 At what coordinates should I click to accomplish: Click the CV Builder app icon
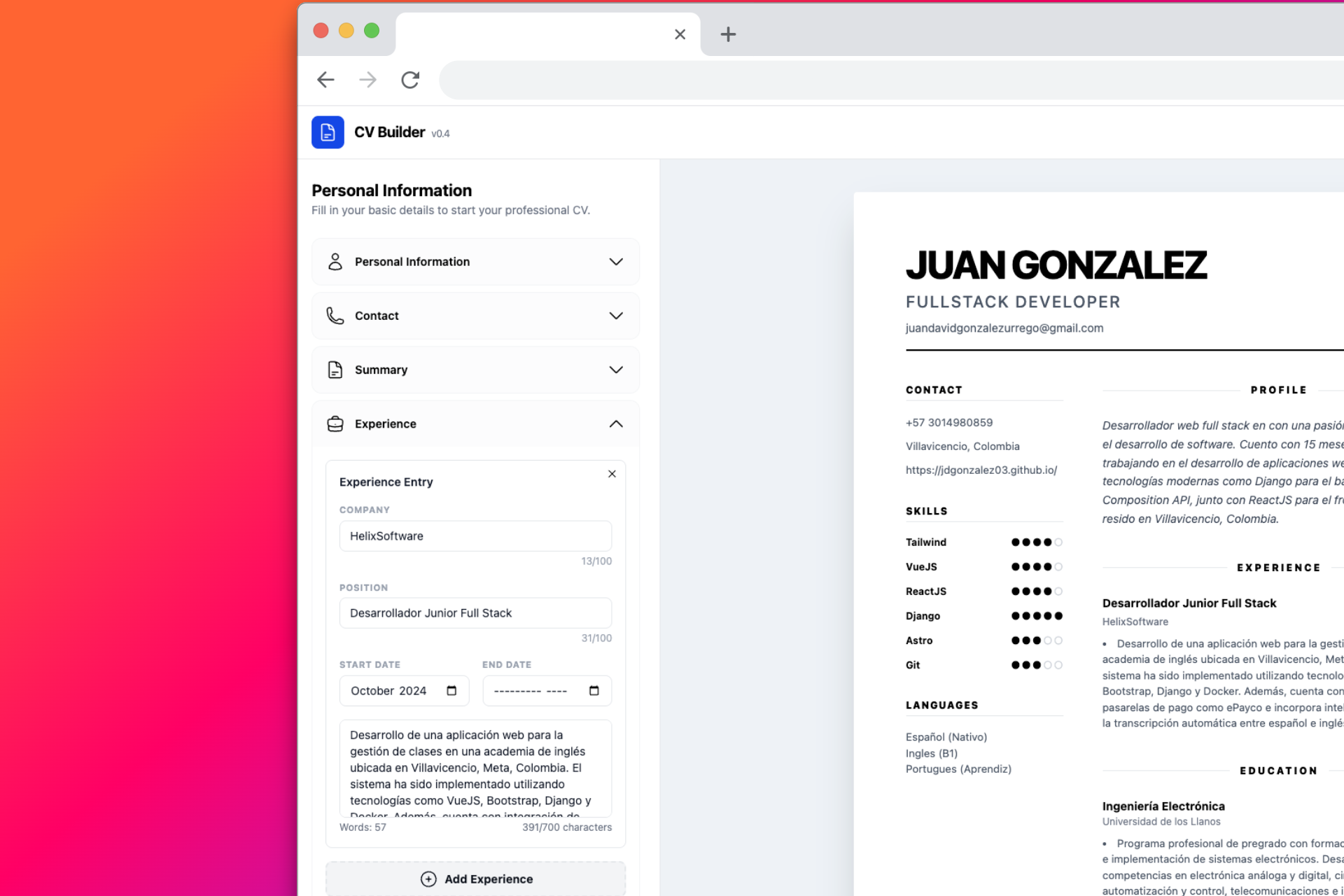point(328,132)
